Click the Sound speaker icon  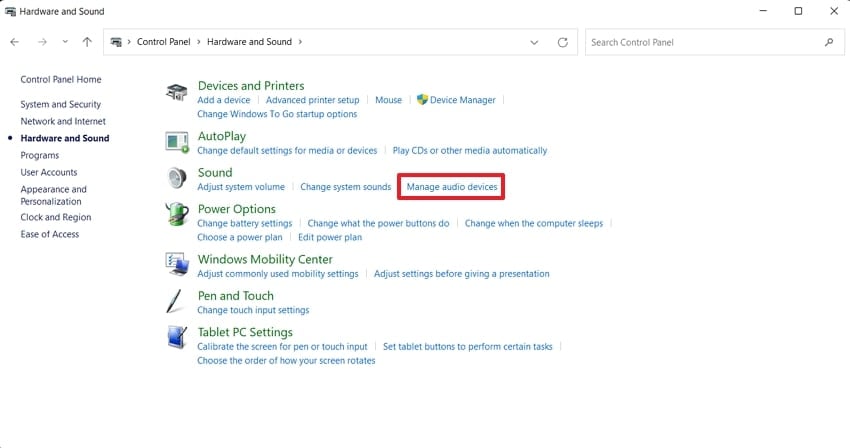[x=176, y=178]
